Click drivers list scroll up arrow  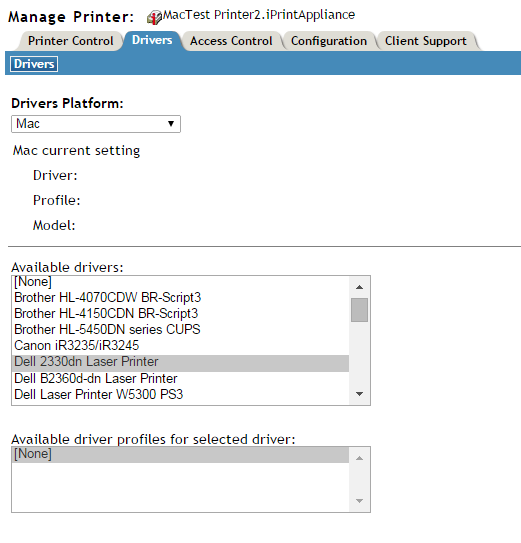(360, 287)
